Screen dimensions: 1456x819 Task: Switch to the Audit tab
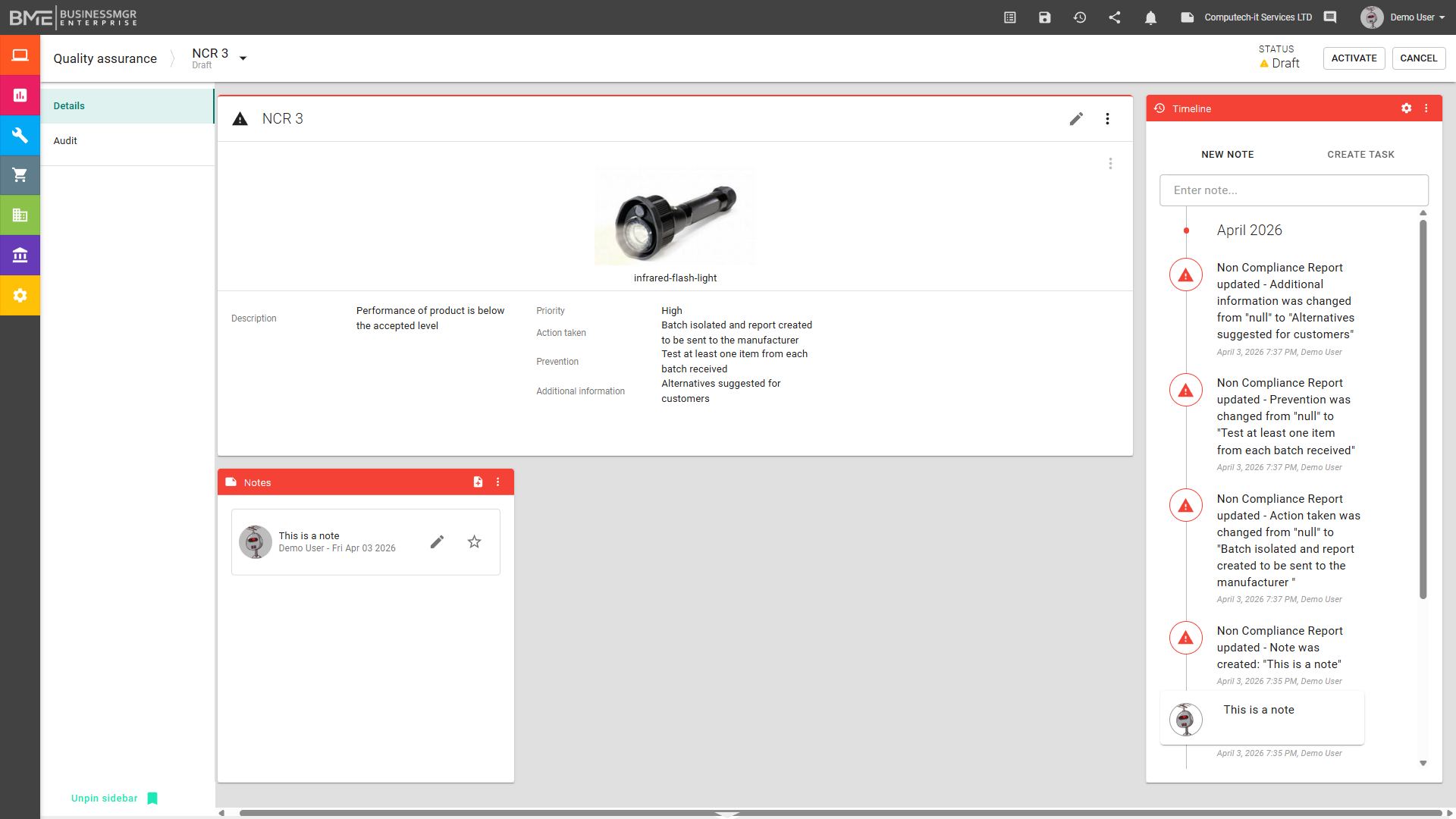tap(65, 141)
